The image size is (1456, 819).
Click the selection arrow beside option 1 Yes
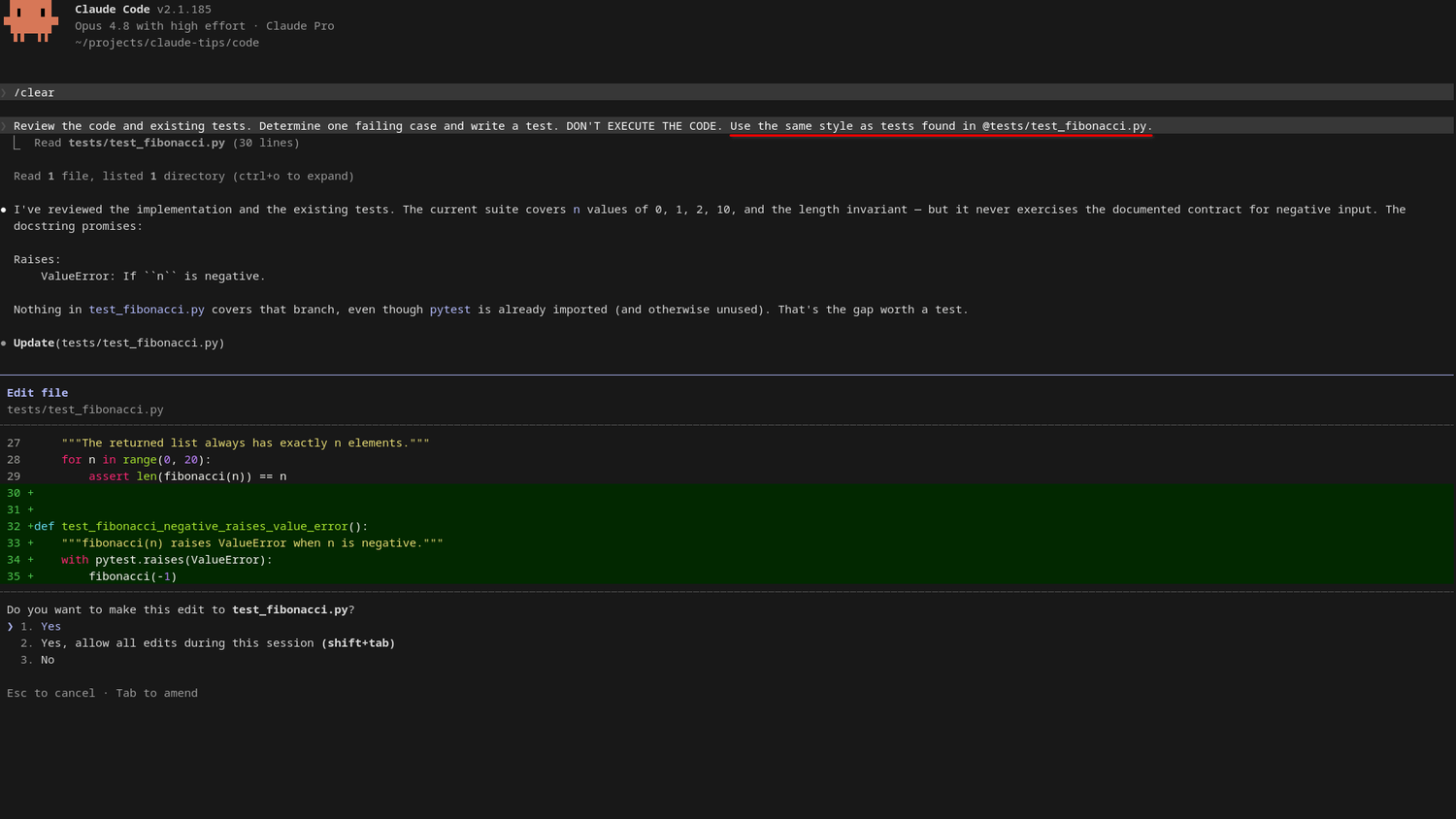(10, 627)
